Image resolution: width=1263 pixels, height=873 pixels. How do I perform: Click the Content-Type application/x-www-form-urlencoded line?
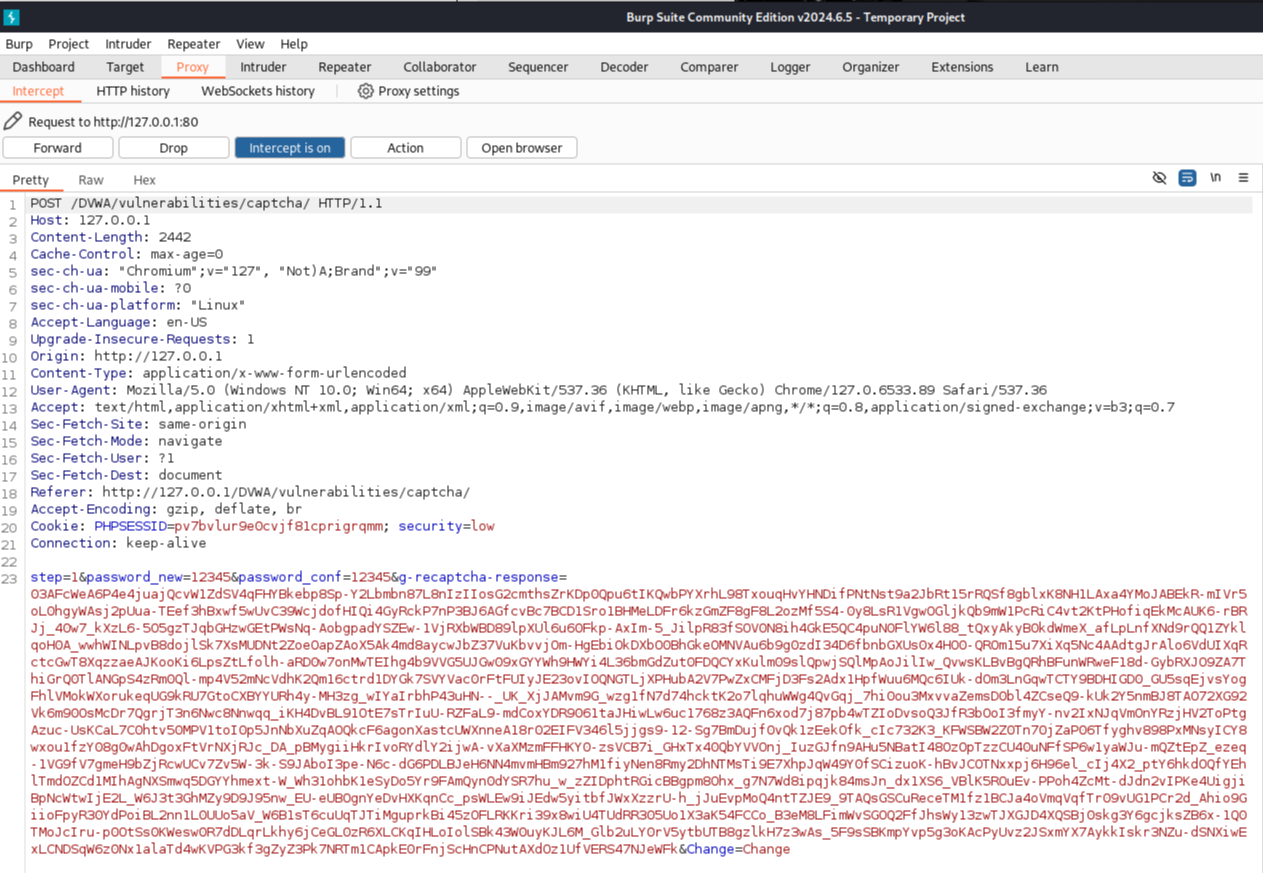point(218,374)
